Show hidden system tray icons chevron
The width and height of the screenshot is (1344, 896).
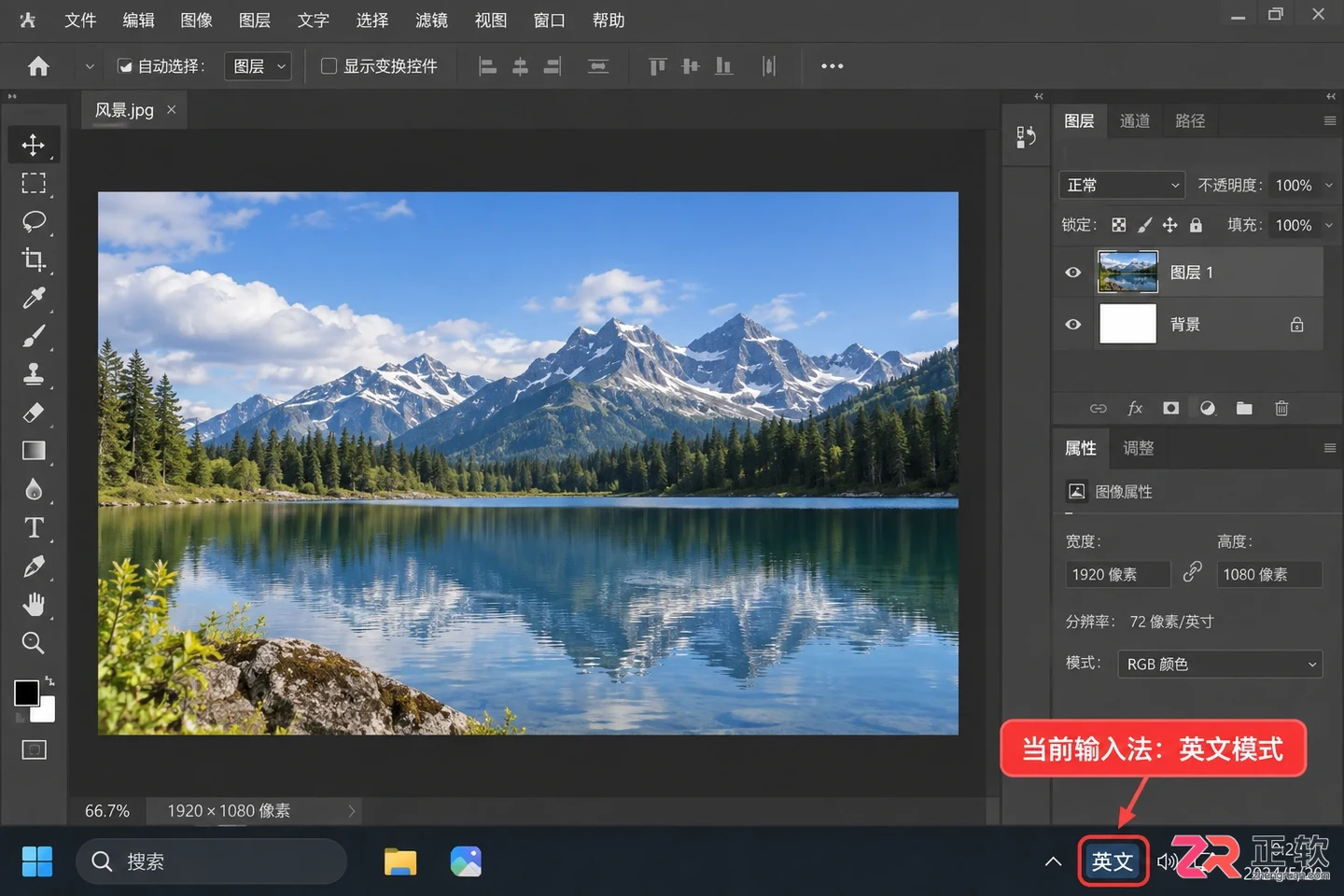(x=1053, y=861)
